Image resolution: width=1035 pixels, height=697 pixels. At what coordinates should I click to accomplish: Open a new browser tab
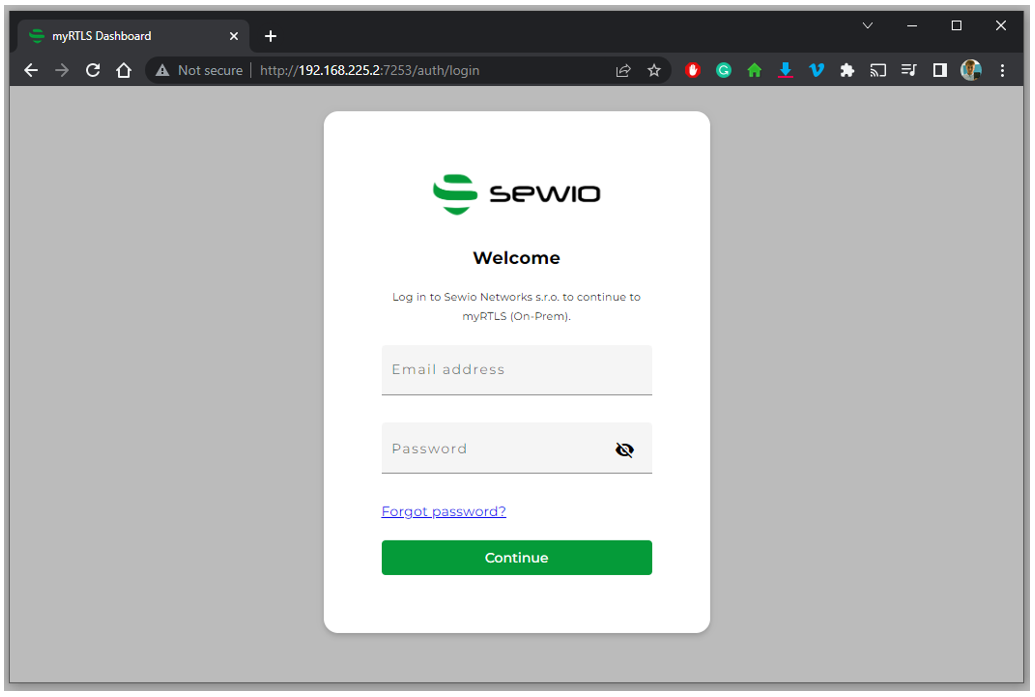(x=270, y=35)
